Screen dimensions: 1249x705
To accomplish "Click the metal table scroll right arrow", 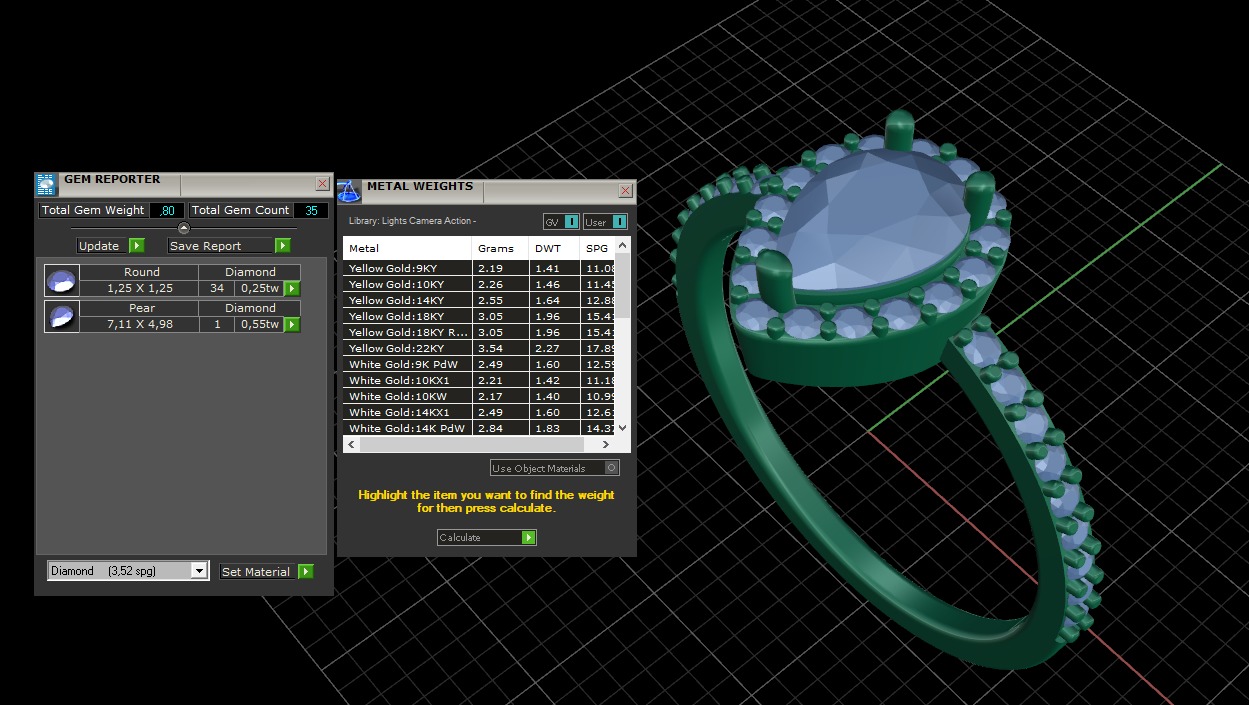I will (x=606, y=444).
